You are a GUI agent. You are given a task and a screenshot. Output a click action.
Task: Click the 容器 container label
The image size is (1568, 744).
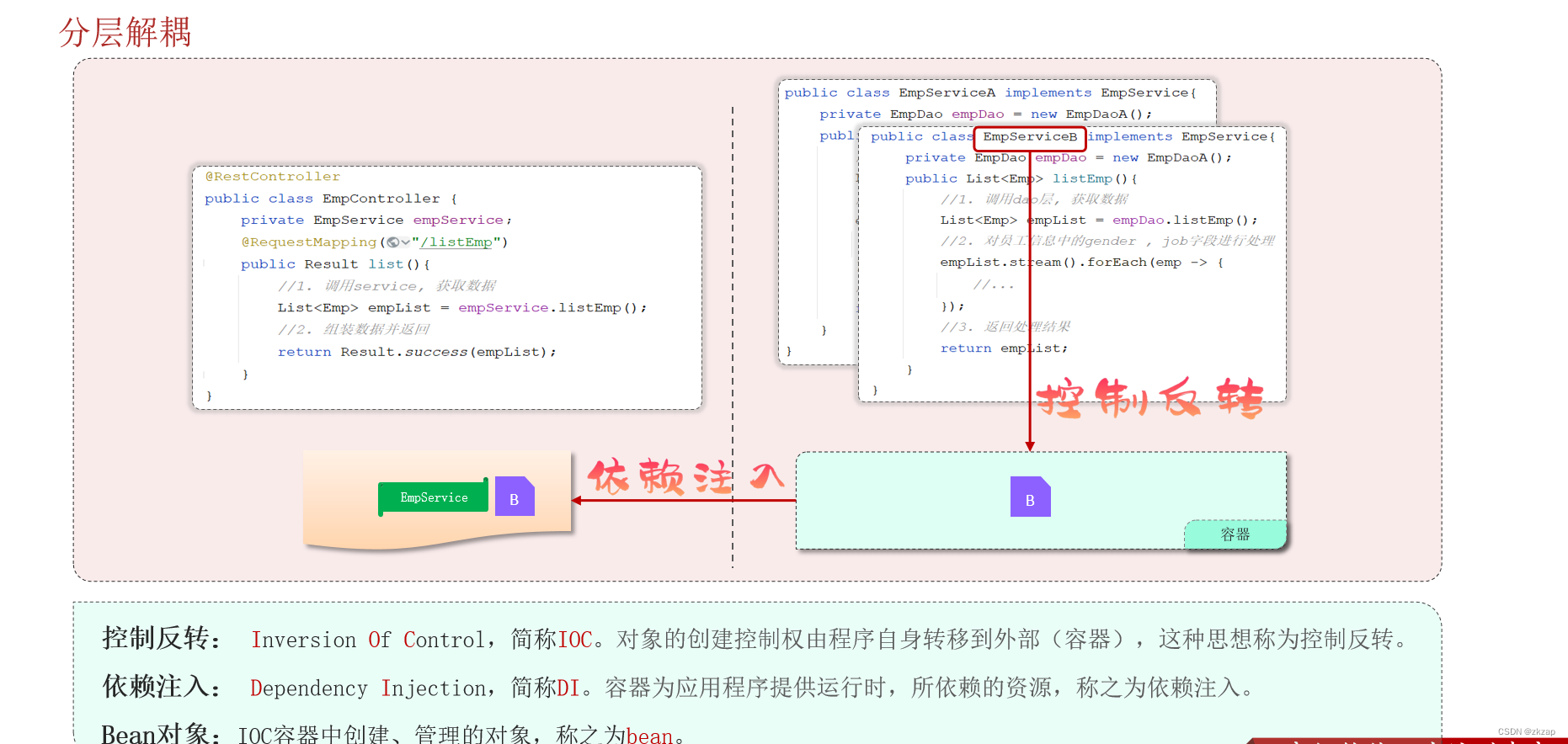click(x=1235, y=534)
